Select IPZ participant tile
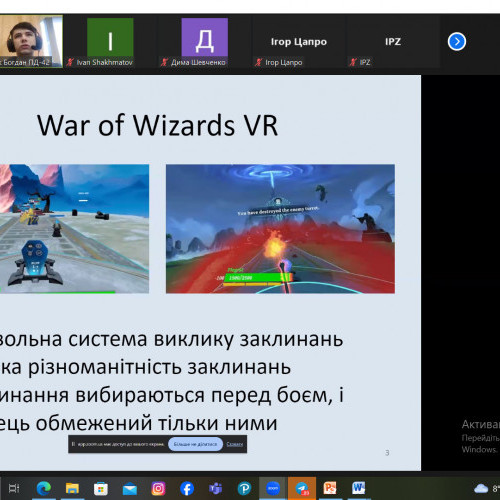Screen dimensions: 500x500 [393, 41]
